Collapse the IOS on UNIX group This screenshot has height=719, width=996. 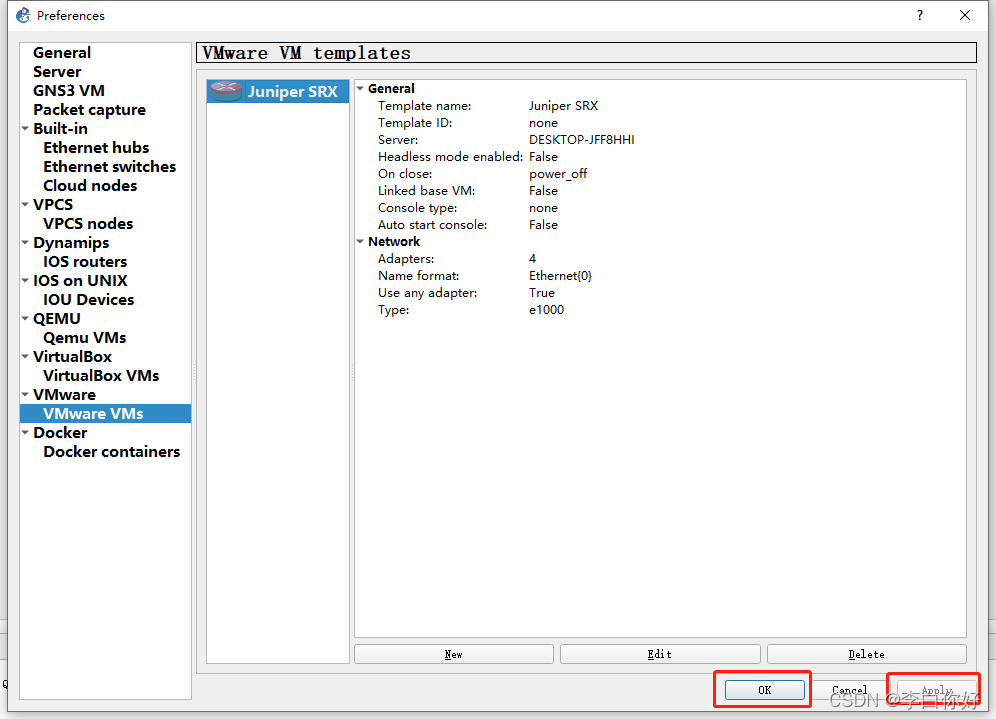click(x=25, y=280)
